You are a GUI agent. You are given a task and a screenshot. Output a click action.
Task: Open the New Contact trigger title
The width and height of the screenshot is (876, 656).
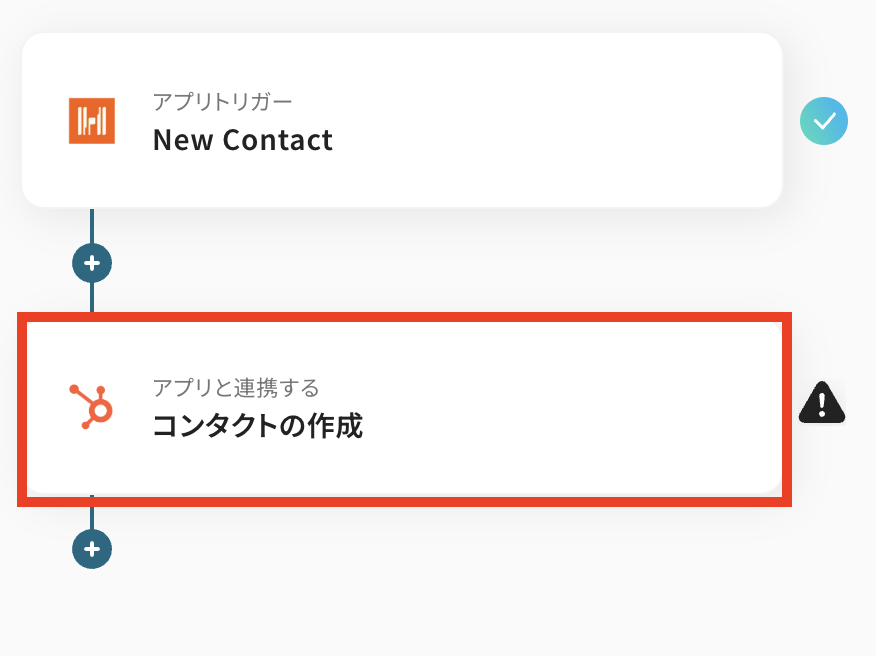pos(242,140)
